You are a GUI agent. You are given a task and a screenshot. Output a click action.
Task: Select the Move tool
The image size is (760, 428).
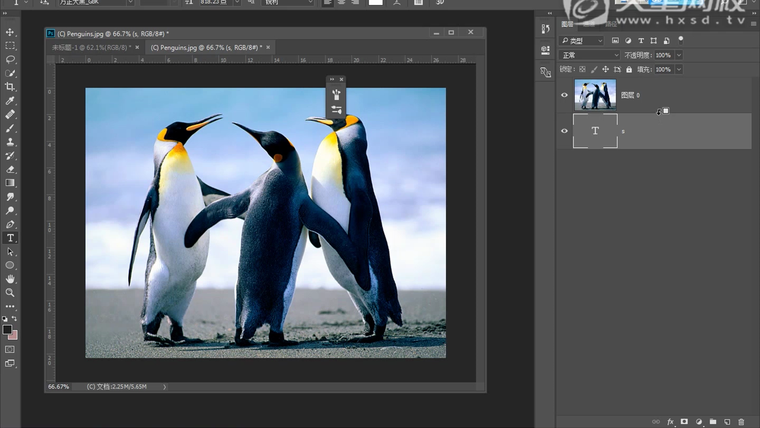click(x=10, y=32)
